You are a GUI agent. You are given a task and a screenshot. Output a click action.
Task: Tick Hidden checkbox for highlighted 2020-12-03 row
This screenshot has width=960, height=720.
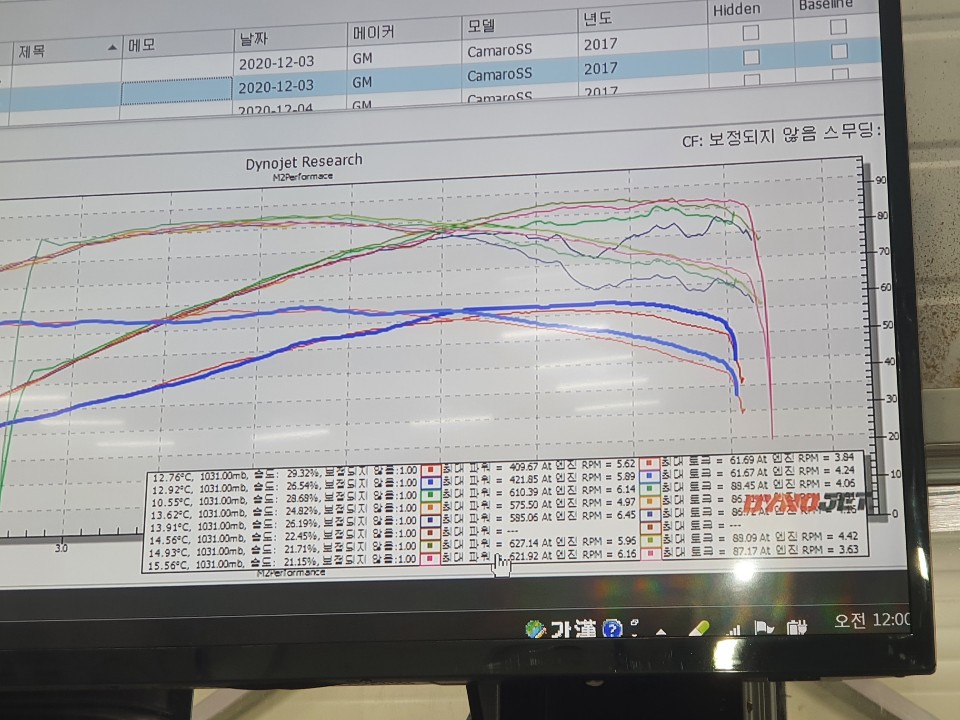[x=751, y=58]
